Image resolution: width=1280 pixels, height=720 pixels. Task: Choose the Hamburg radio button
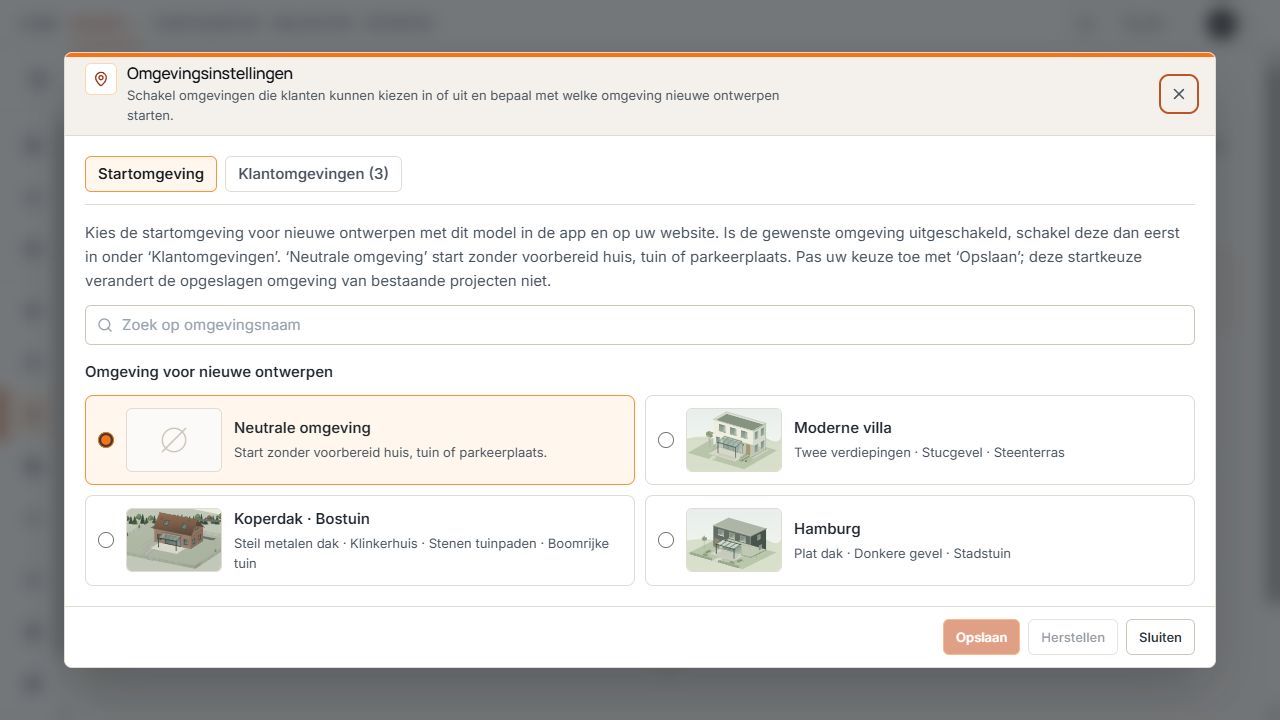pyautogui.click(x=666, y=540)
